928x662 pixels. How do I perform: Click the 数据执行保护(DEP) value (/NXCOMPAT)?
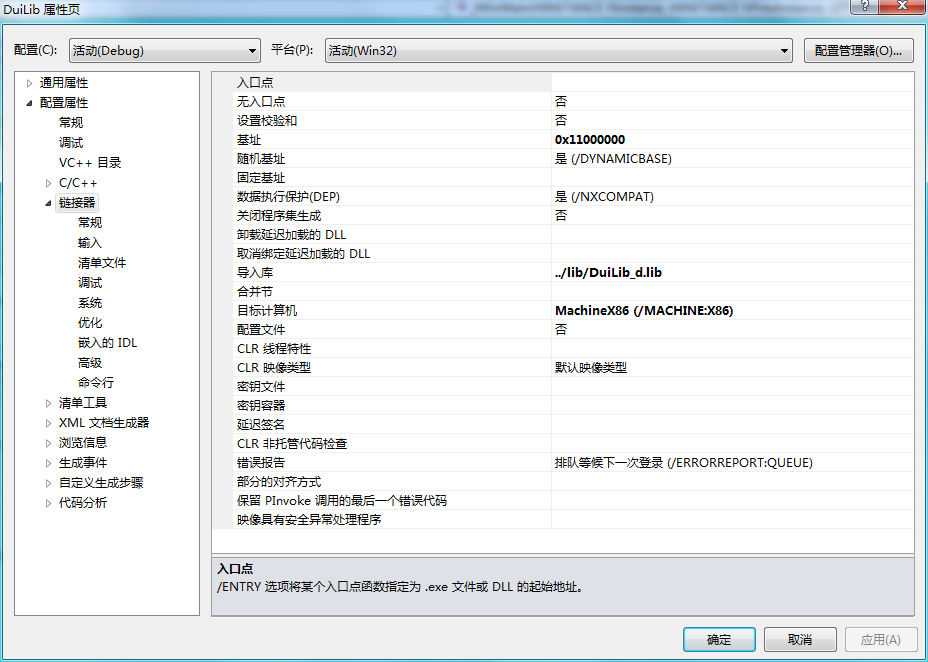point(604,196)
